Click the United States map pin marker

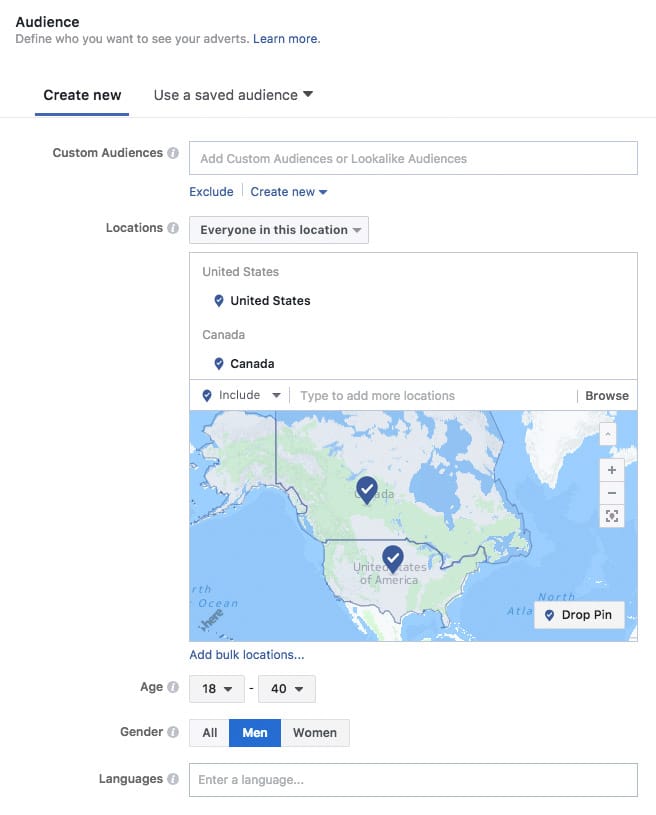point(393,556)
